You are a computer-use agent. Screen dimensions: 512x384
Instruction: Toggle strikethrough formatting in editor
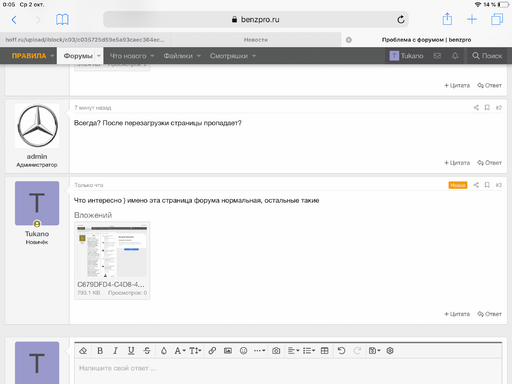tap(147, 351)
